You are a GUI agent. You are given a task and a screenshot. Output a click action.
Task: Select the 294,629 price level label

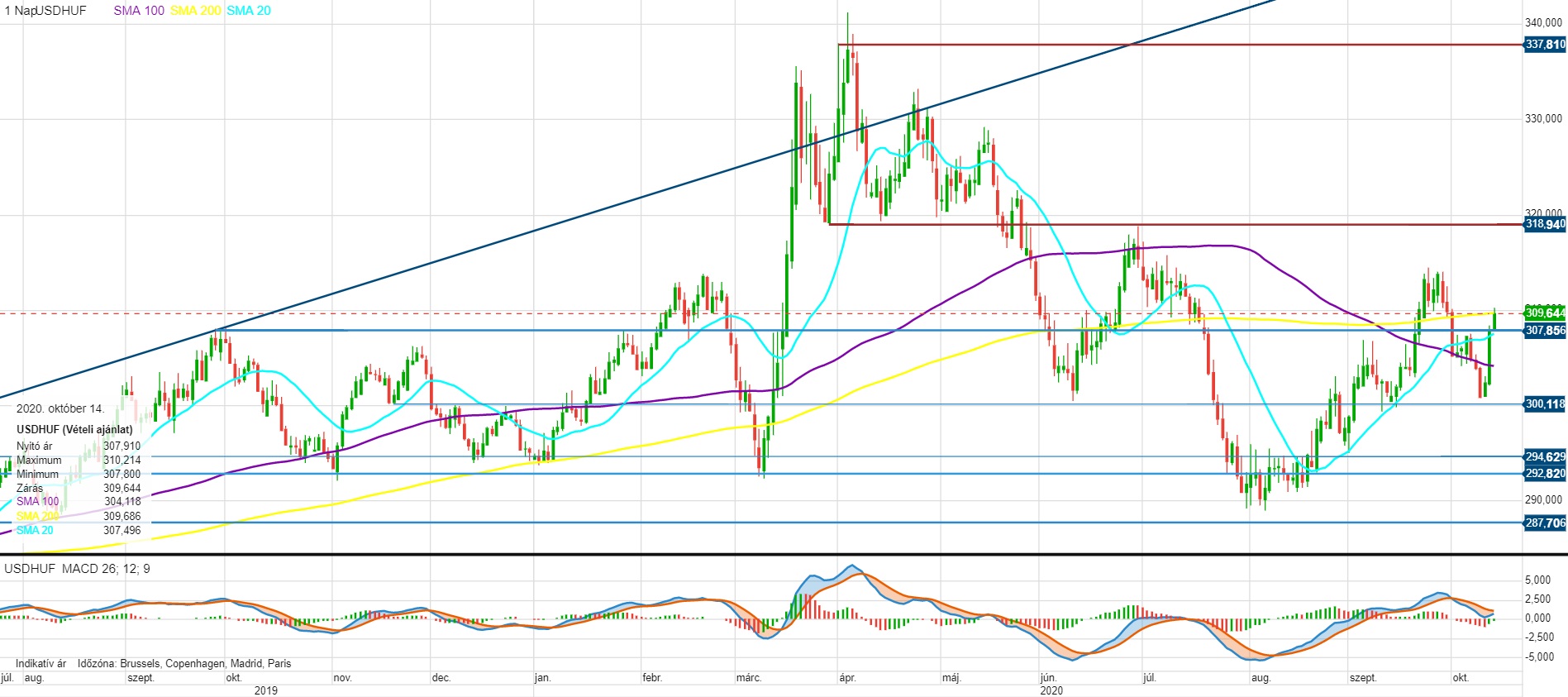pyautogui.click(x=1545, y=456)
